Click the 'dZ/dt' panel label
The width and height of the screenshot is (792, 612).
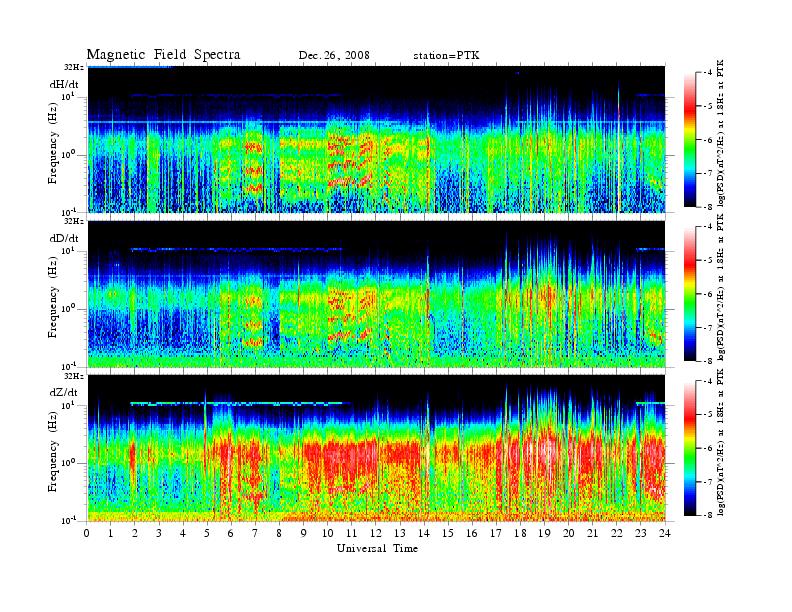(64, 392)
